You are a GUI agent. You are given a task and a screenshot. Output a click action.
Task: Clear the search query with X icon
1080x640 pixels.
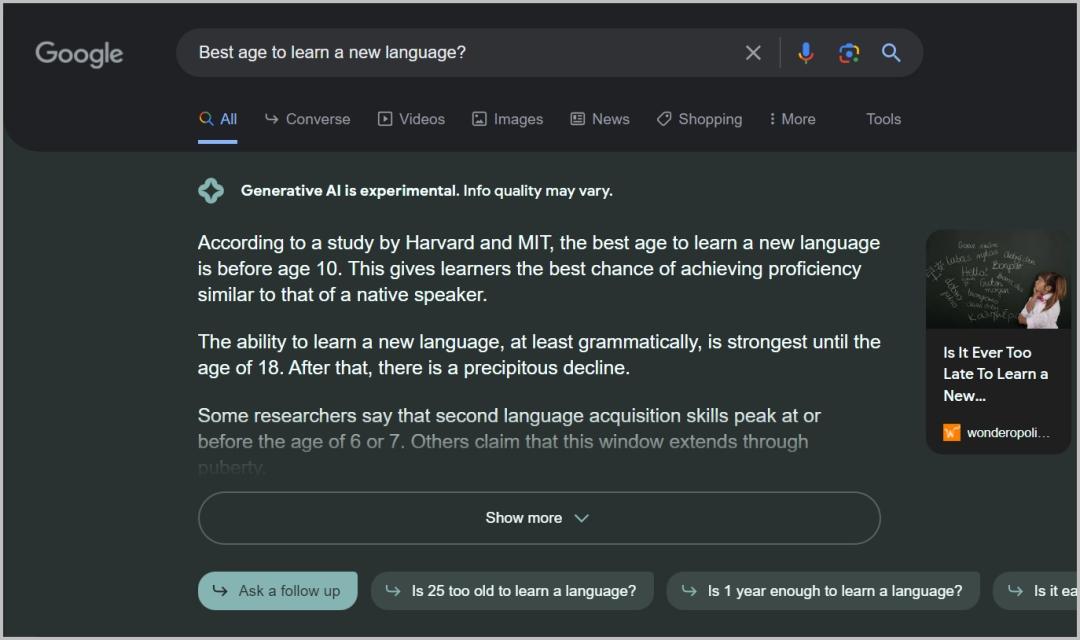pyautogui.click(x=753, y=53)
